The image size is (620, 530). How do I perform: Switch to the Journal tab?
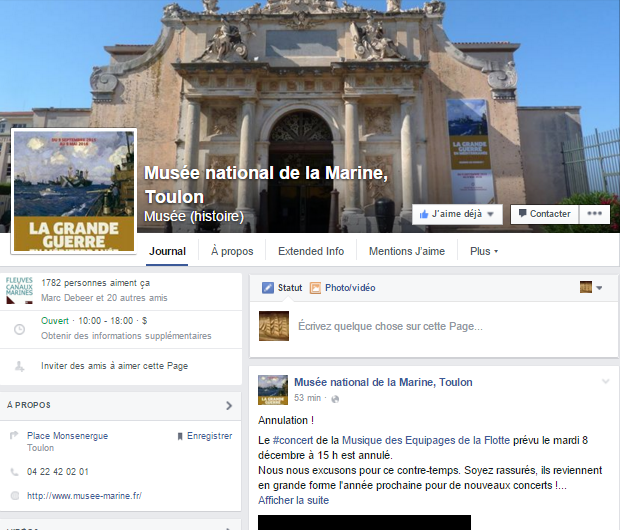pos(167,252)
